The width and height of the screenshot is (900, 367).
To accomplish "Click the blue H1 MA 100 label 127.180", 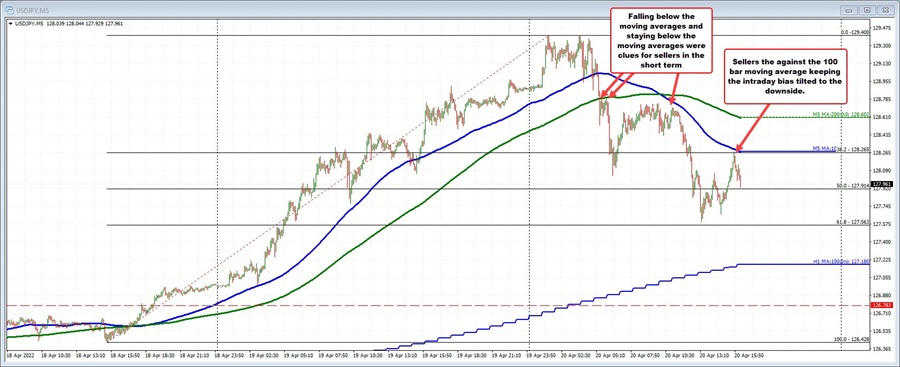I will point(840,261).
